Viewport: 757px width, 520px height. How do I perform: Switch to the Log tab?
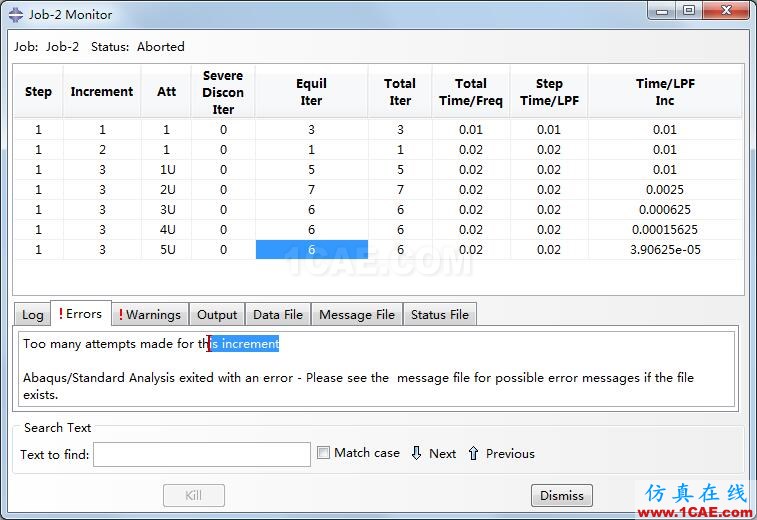click(x=32, y=315)
